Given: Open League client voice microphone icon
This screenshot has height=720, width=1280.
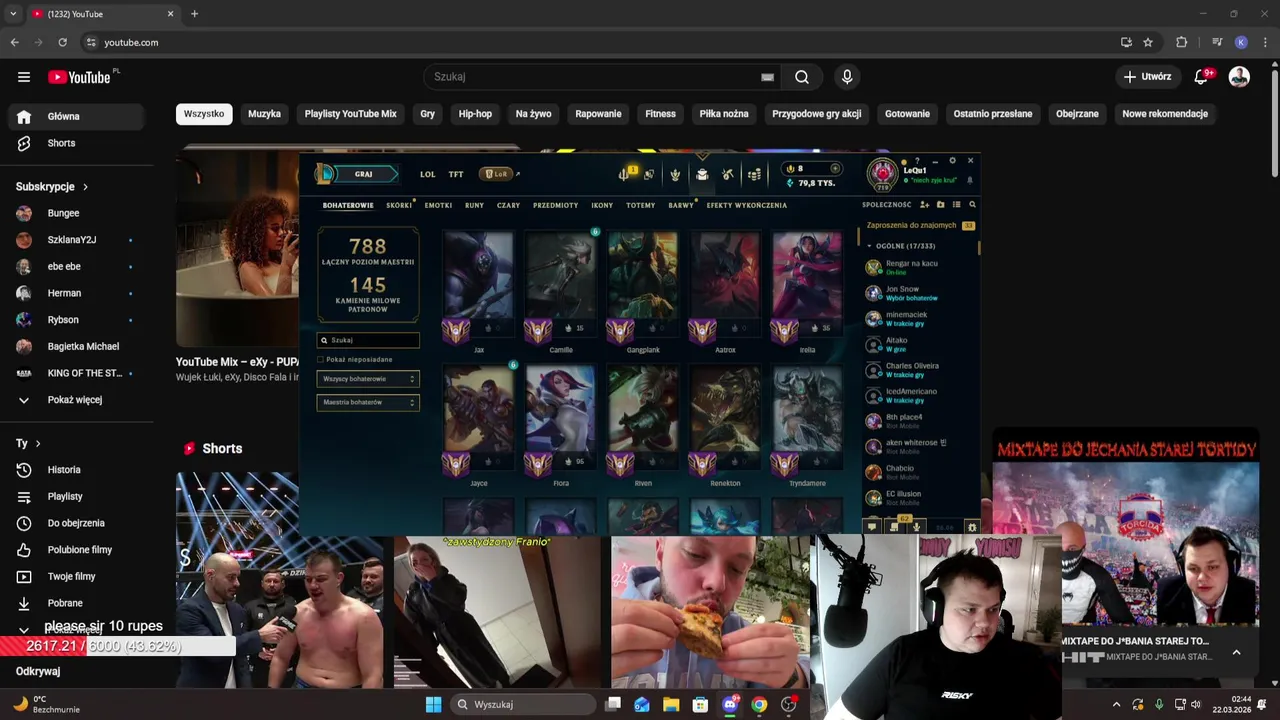Looking at the screenshot, I should (916, 527).
